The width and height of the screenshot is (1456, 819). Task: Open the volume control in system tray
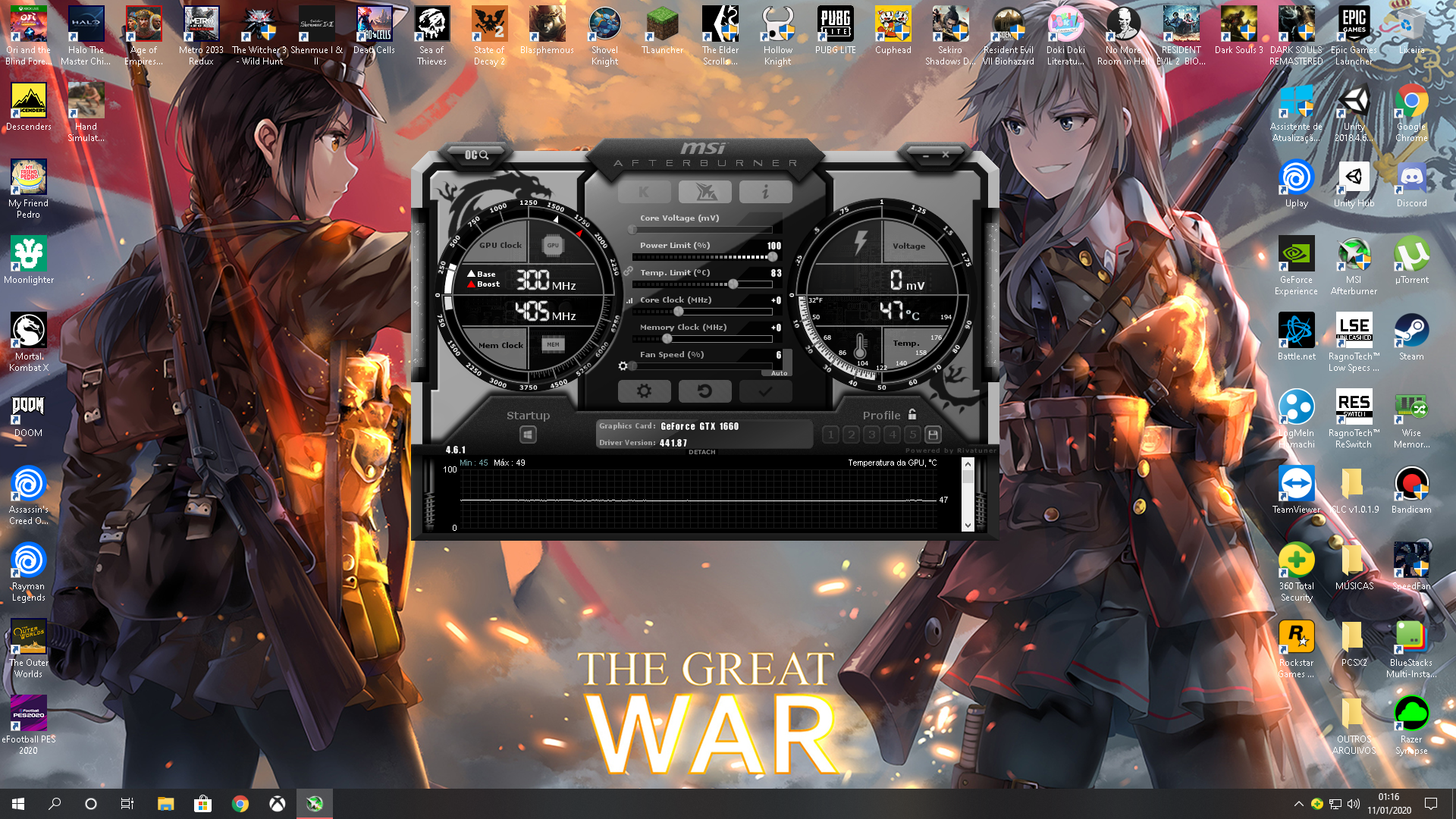point(1354,804)
